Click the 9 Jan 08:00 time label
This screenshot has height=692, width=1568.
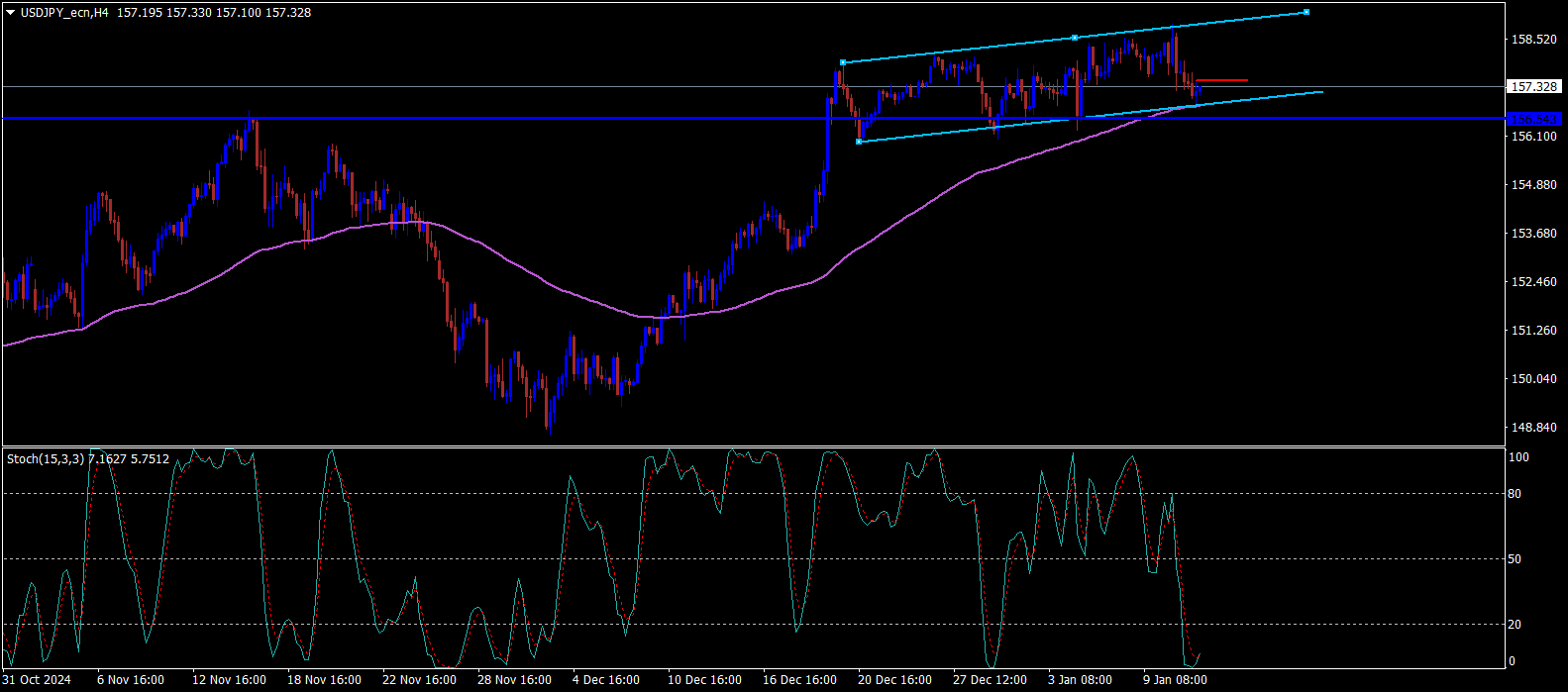1174,680
